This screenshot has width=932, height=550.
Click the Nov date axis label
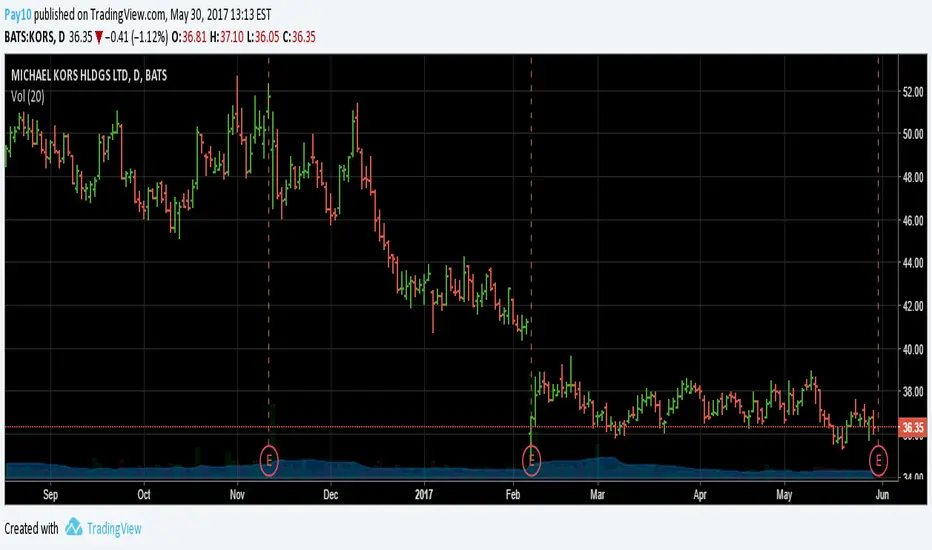237,495
